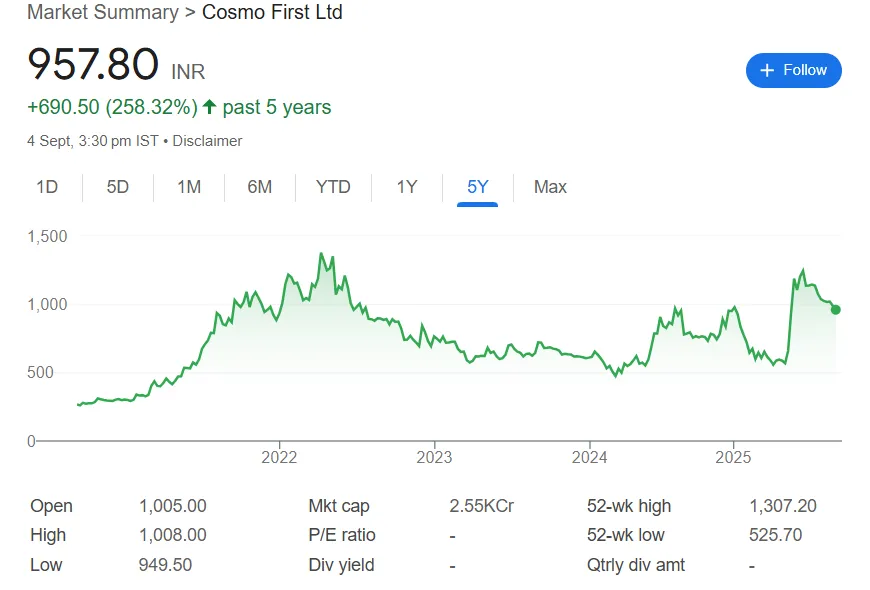Click the 1,500 y-axis gridline label
Viewport: 870px width, 590px height.
46,237
